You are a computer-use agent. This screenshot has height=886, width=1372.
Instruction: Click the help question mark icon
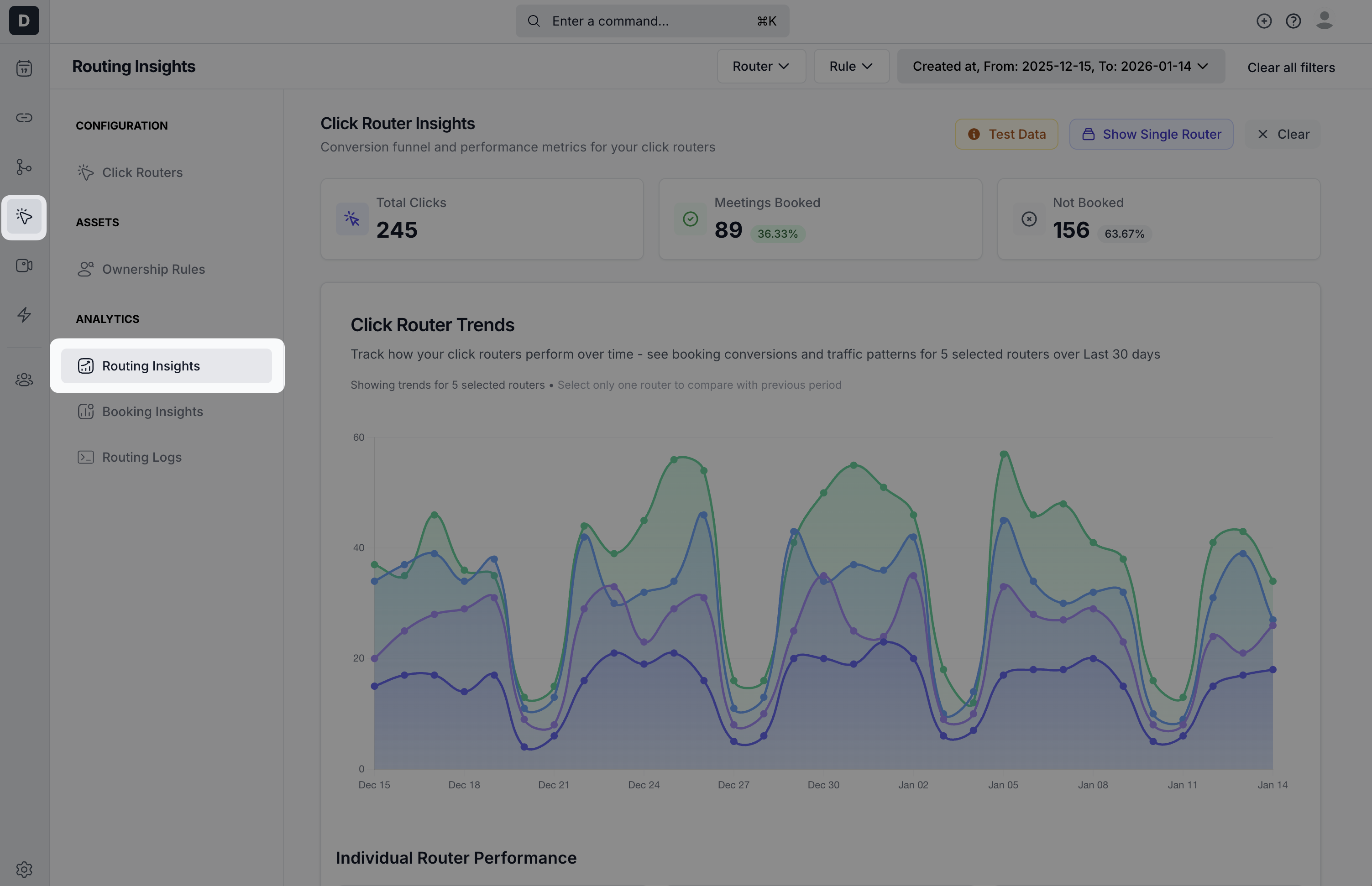(1293, 21)
